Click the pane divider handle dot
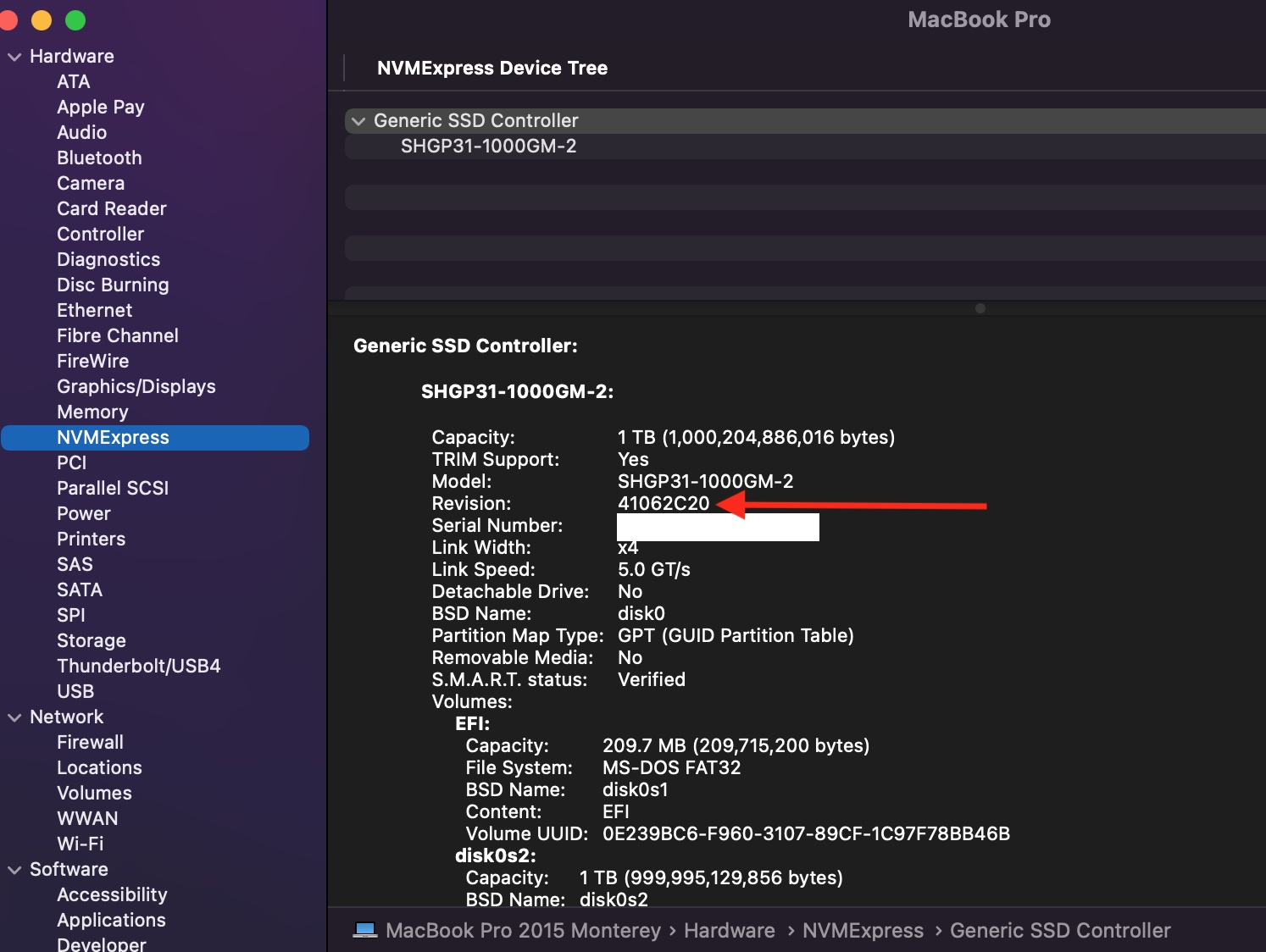Image resolution: width=1266 pixels, height=952 pixels. tap(980, 308)
